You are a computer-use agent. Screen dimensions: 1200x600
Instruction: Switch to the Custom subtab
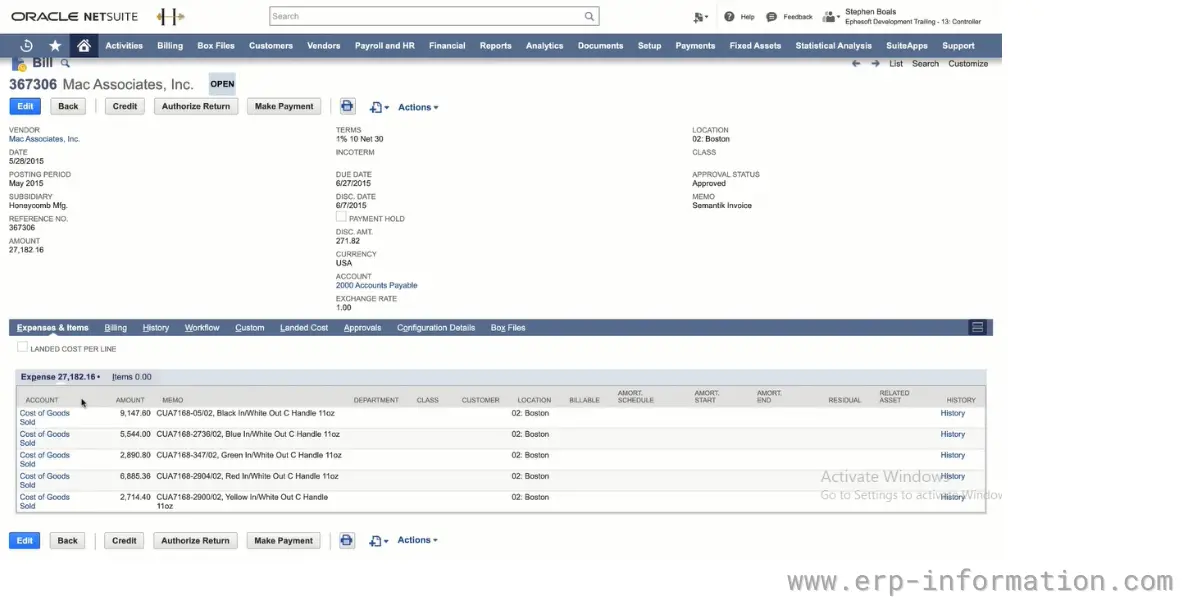coord(250,328)
